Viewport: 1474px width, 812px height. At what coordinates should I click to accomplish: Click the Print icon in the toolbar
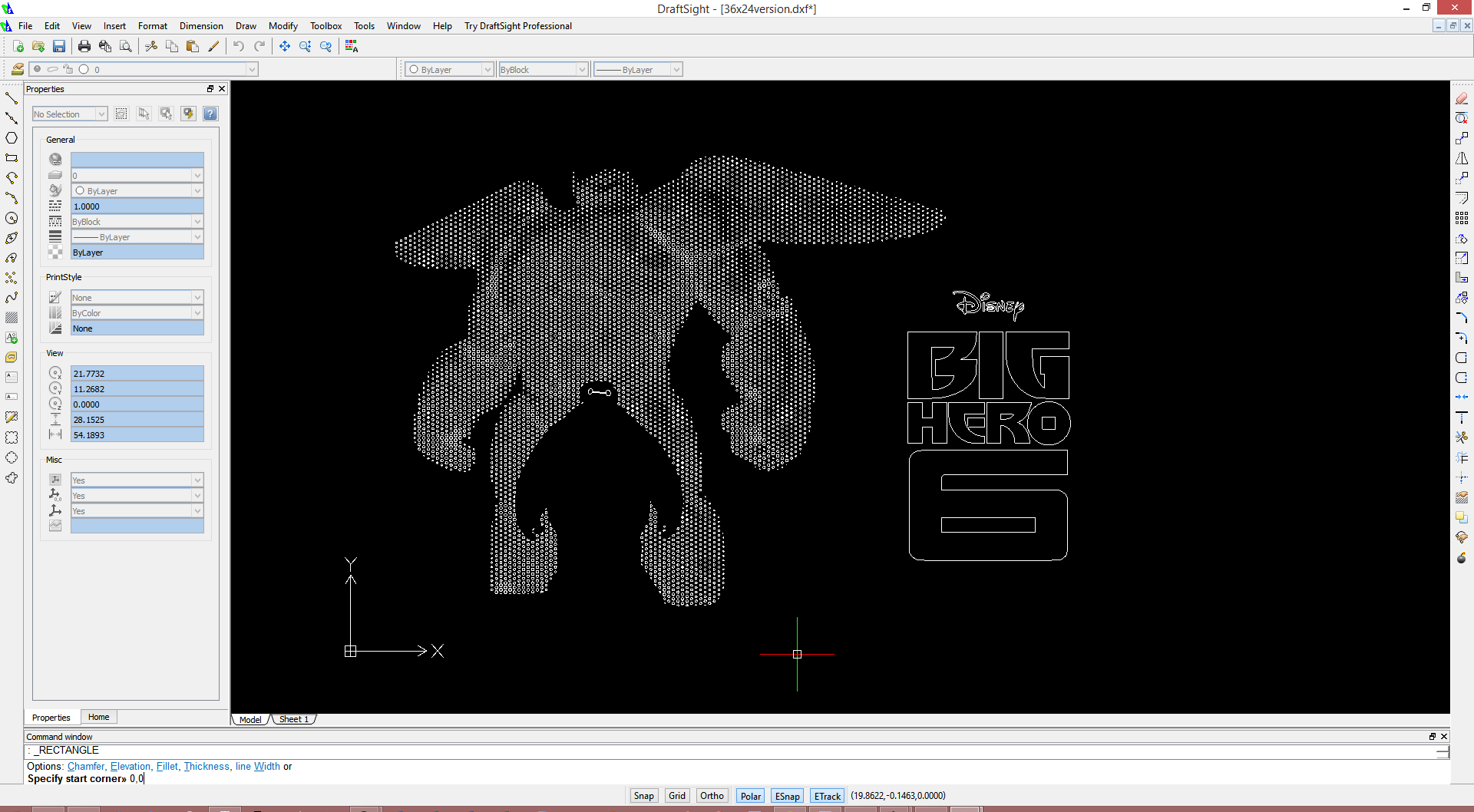coord(84,47)
